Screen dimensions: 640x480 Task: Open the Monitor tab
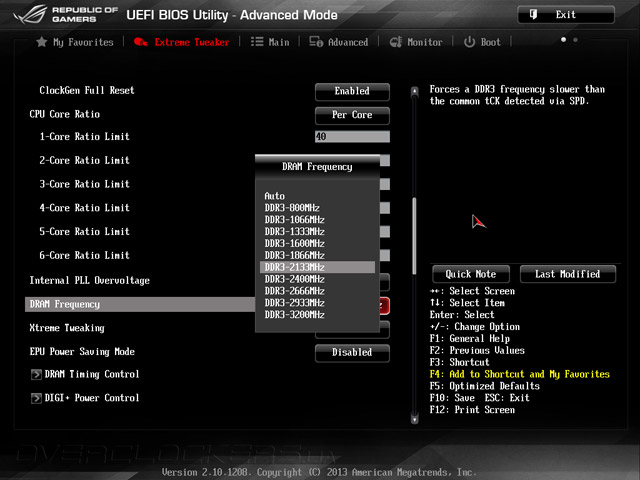(x=416, y=42)
